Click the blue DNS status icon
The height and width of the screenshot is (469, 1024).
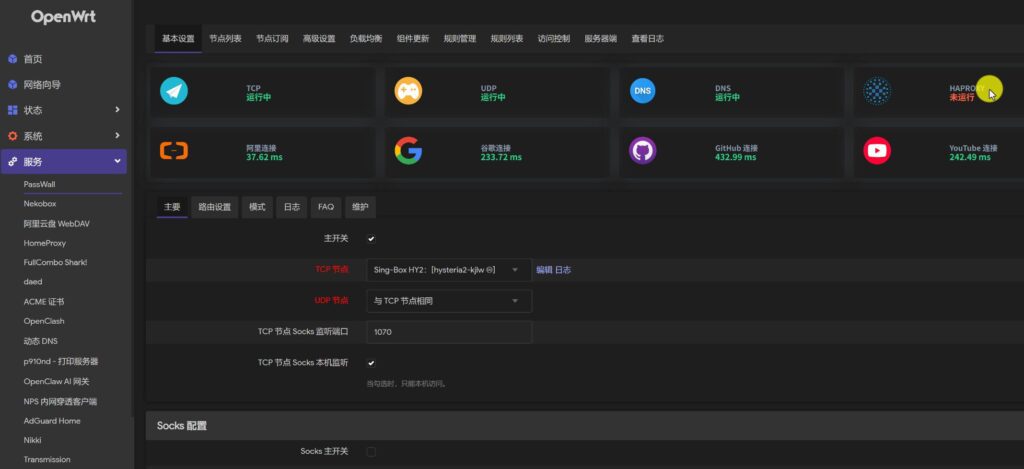pos(643,91)
